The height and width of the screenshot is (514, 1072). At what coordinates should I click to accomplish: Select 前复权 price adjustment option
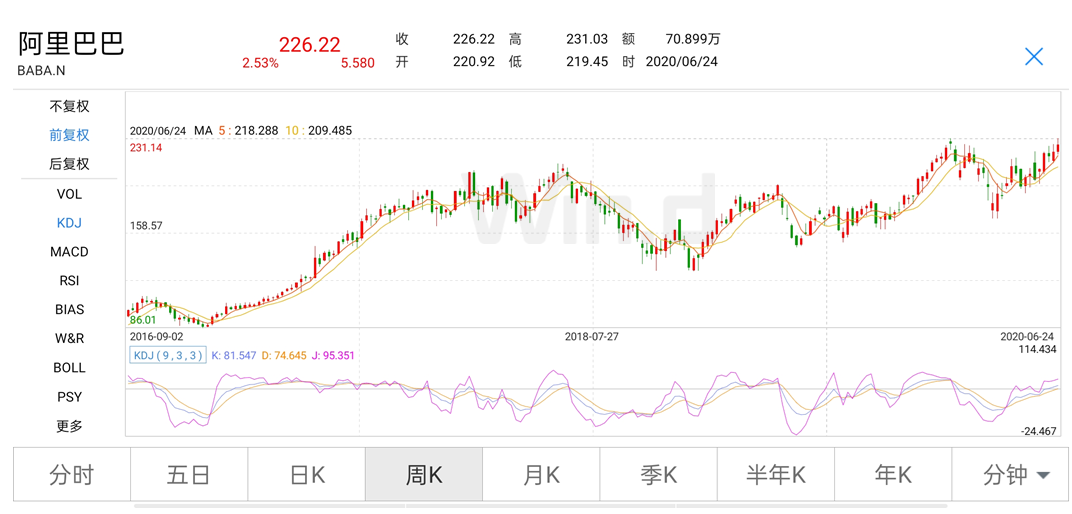[x=69, y=135]
